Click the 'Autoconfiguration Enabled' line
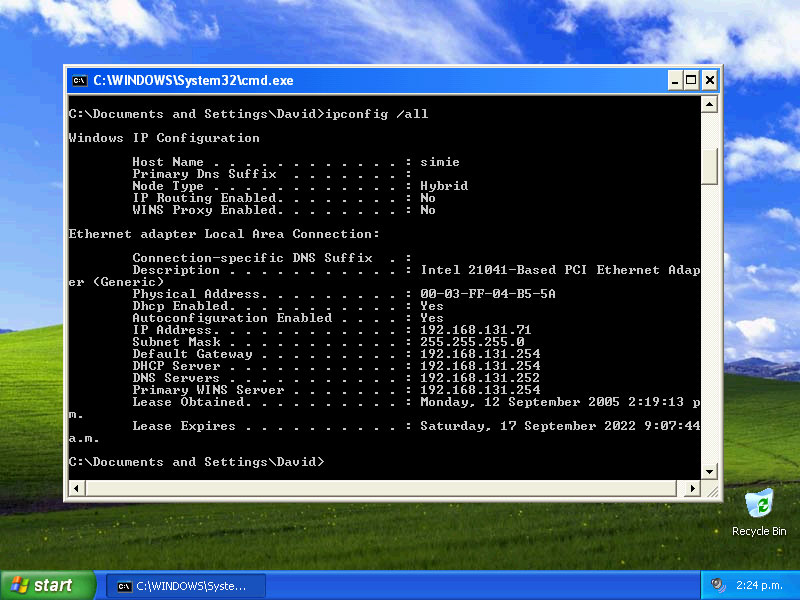 coord(288,318)
